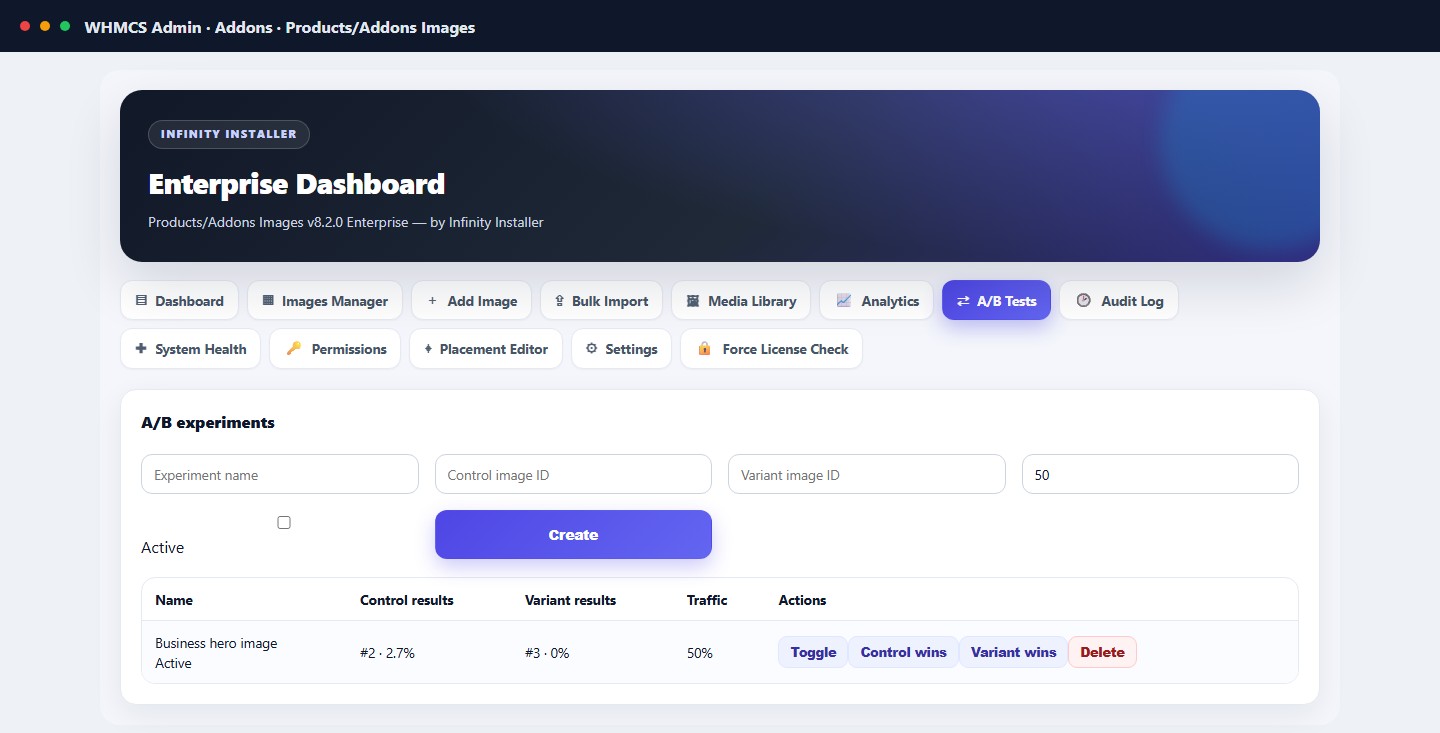Click the Analytics chart icon
The image size is (1440, 733).
[843, 300]
